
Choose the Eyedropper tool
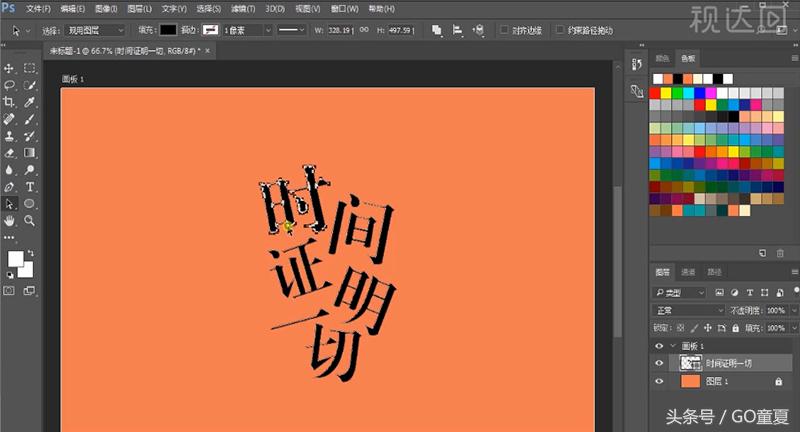coord(30,102)
